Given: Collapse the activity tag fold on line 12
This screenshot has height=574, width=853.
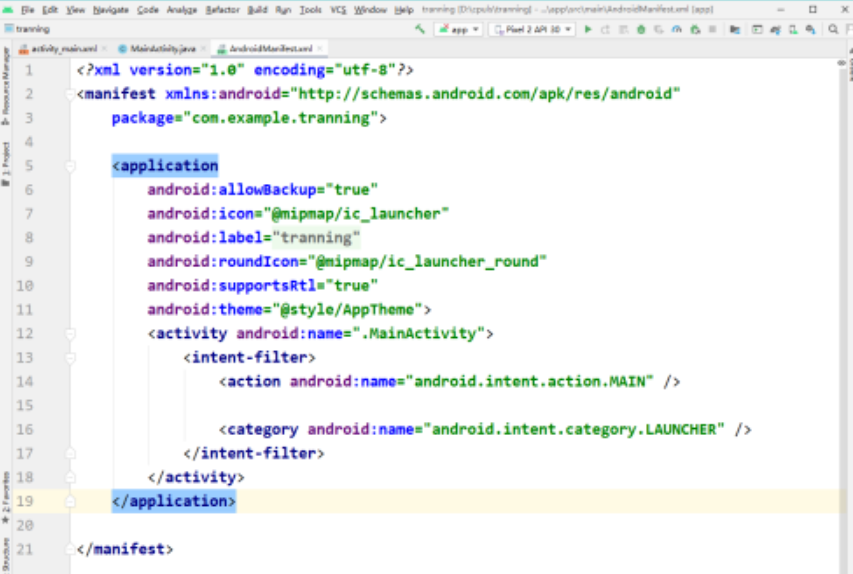Looking at the screenshot, I should pos(70,334).
